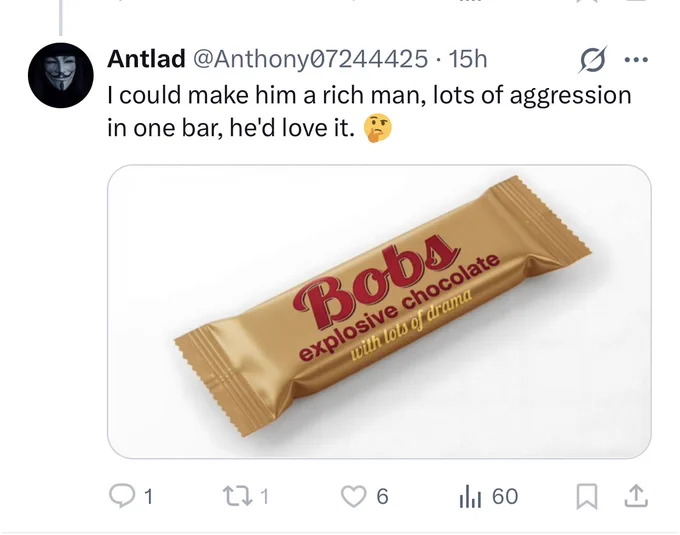
Task: Click the repost count next to retweet icon
Action: coord(264,497)
